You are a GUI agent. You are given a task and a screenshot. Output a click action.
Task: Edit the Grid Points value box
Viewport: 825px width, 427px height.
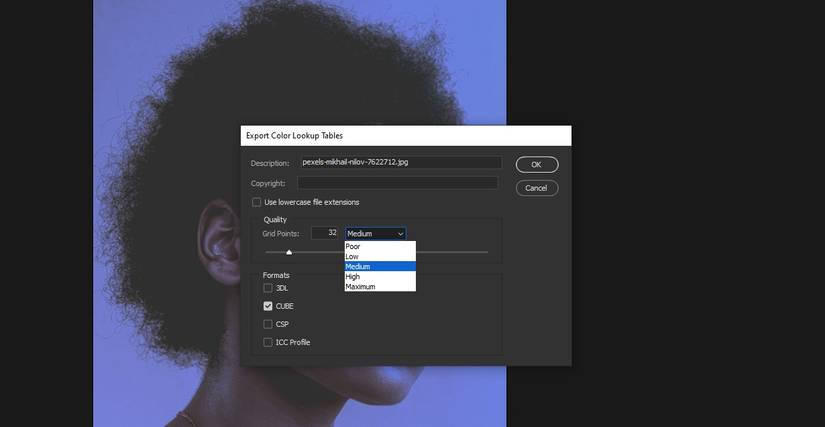point(325,233)
